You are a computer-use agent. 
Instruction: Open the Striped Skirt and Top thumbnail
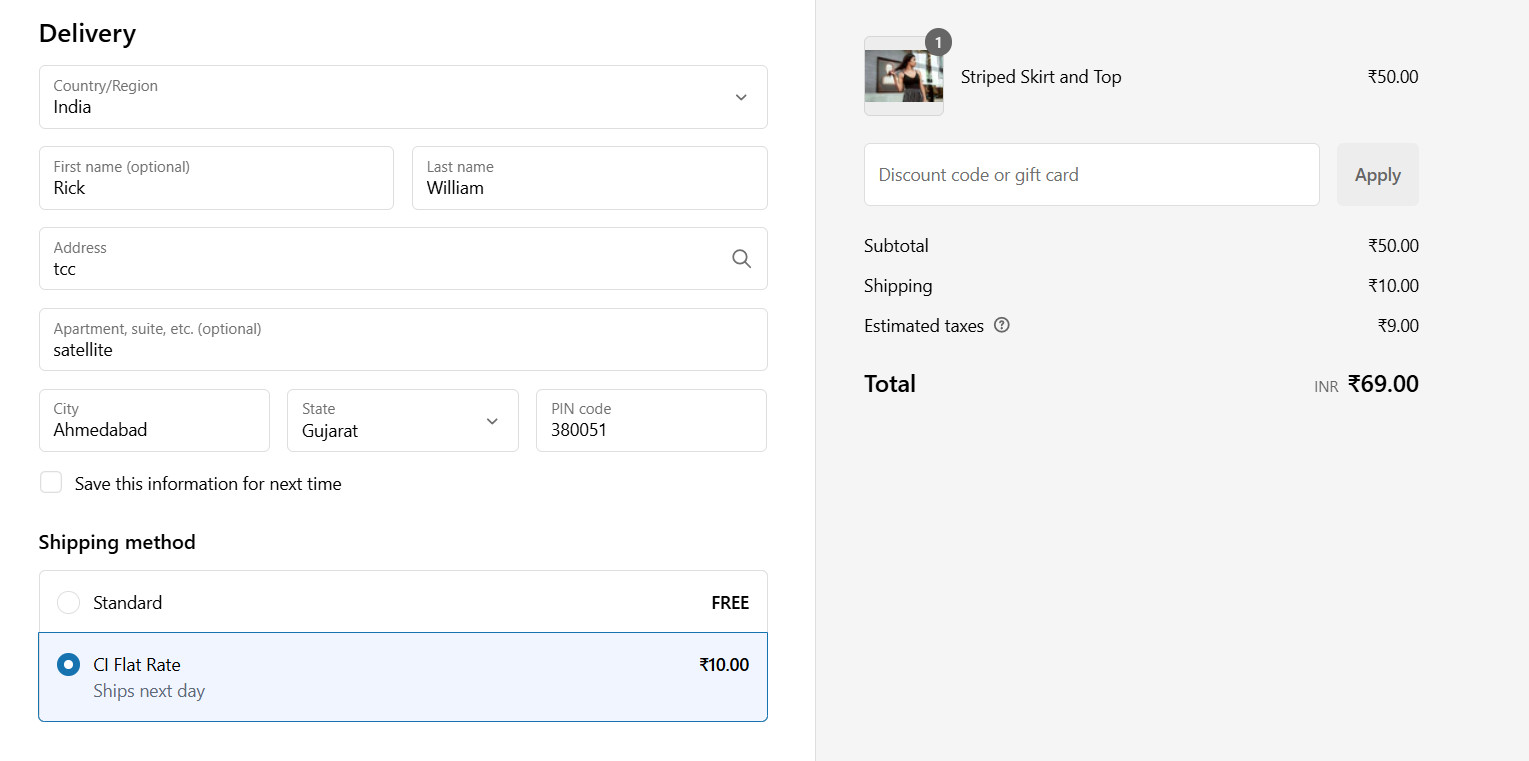click(903, 76)
